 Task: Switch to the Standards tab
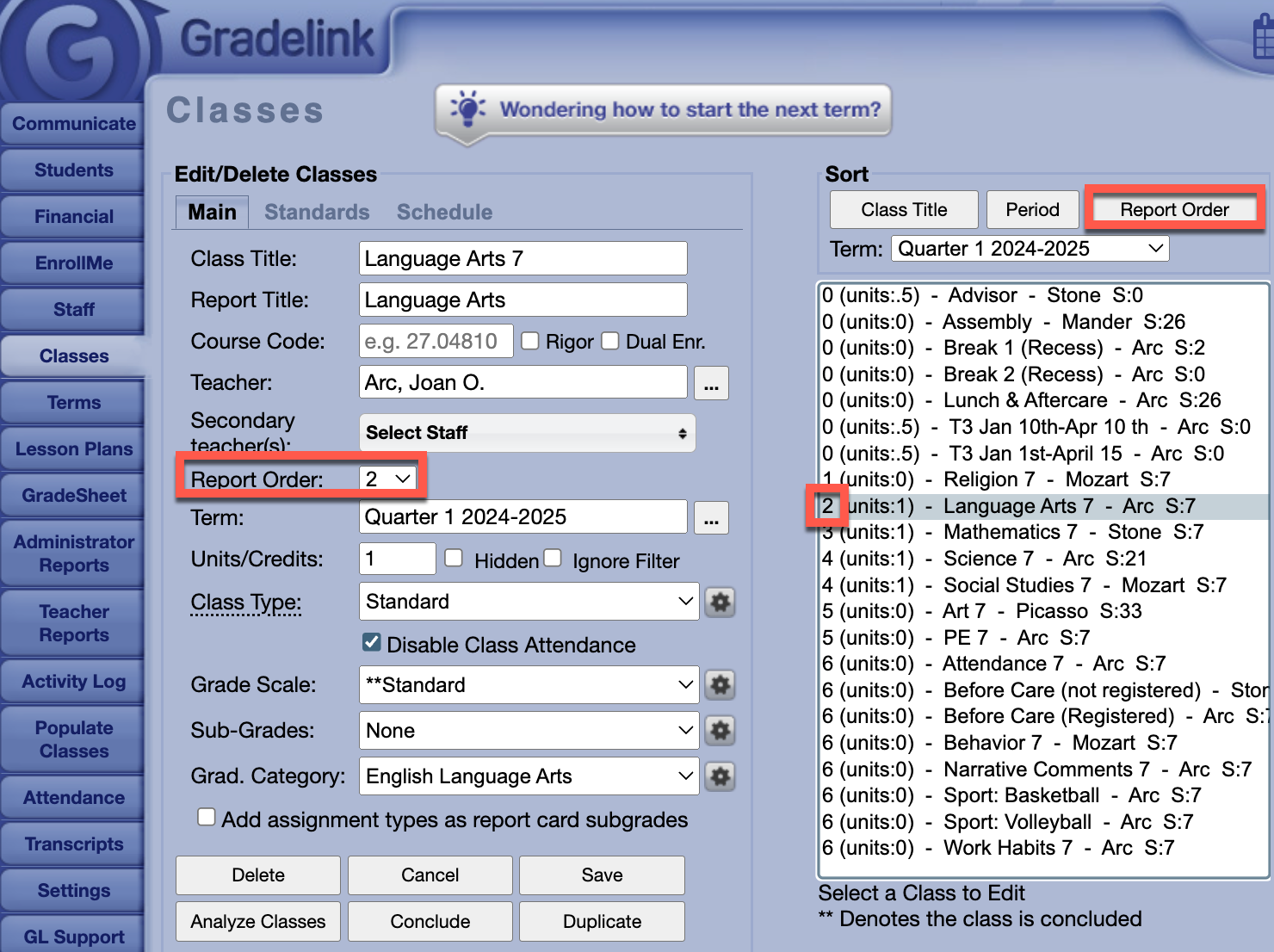click(317, 213)
